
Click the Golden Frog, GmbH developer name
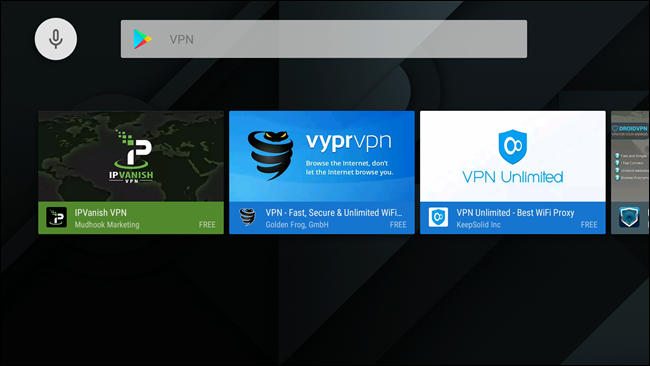pyautogui.click(x=297, y=225)
